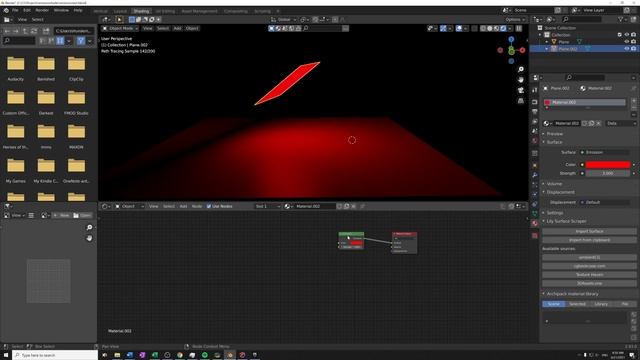Screen dimensions: 640x360
Task: Toggle render camera icon for Plane.002
Action: (633, 49)
